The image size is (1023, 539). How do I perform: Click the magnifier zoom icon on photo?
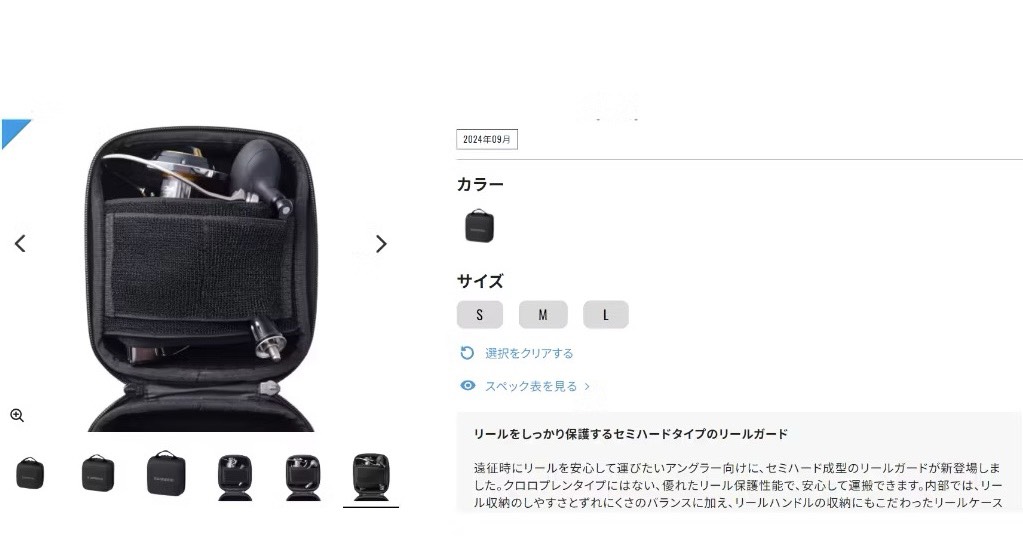(17, 416)
